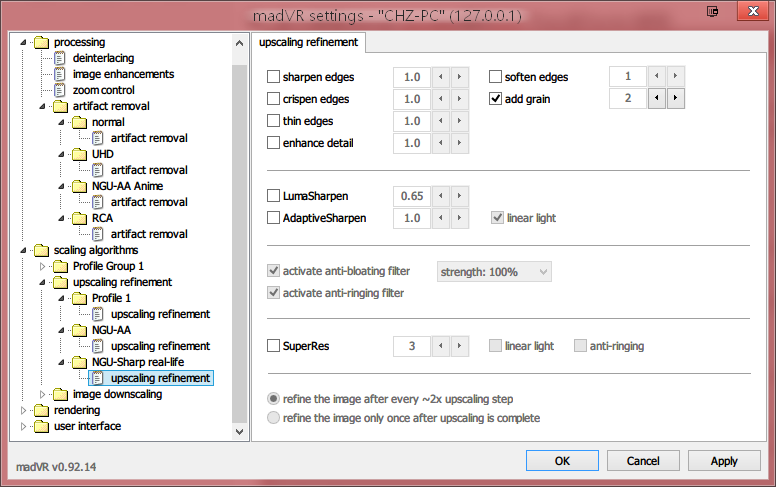
Task: Open artifact removal page under normal
Action: 149,138
